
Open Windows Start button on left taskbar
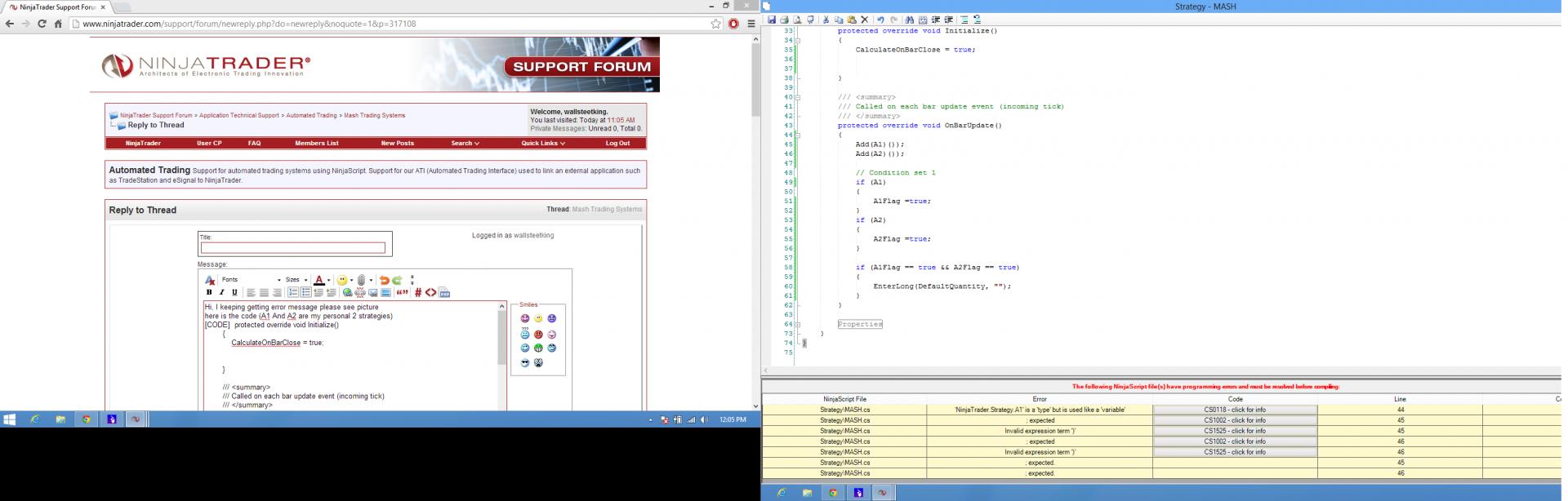point(9,419)
